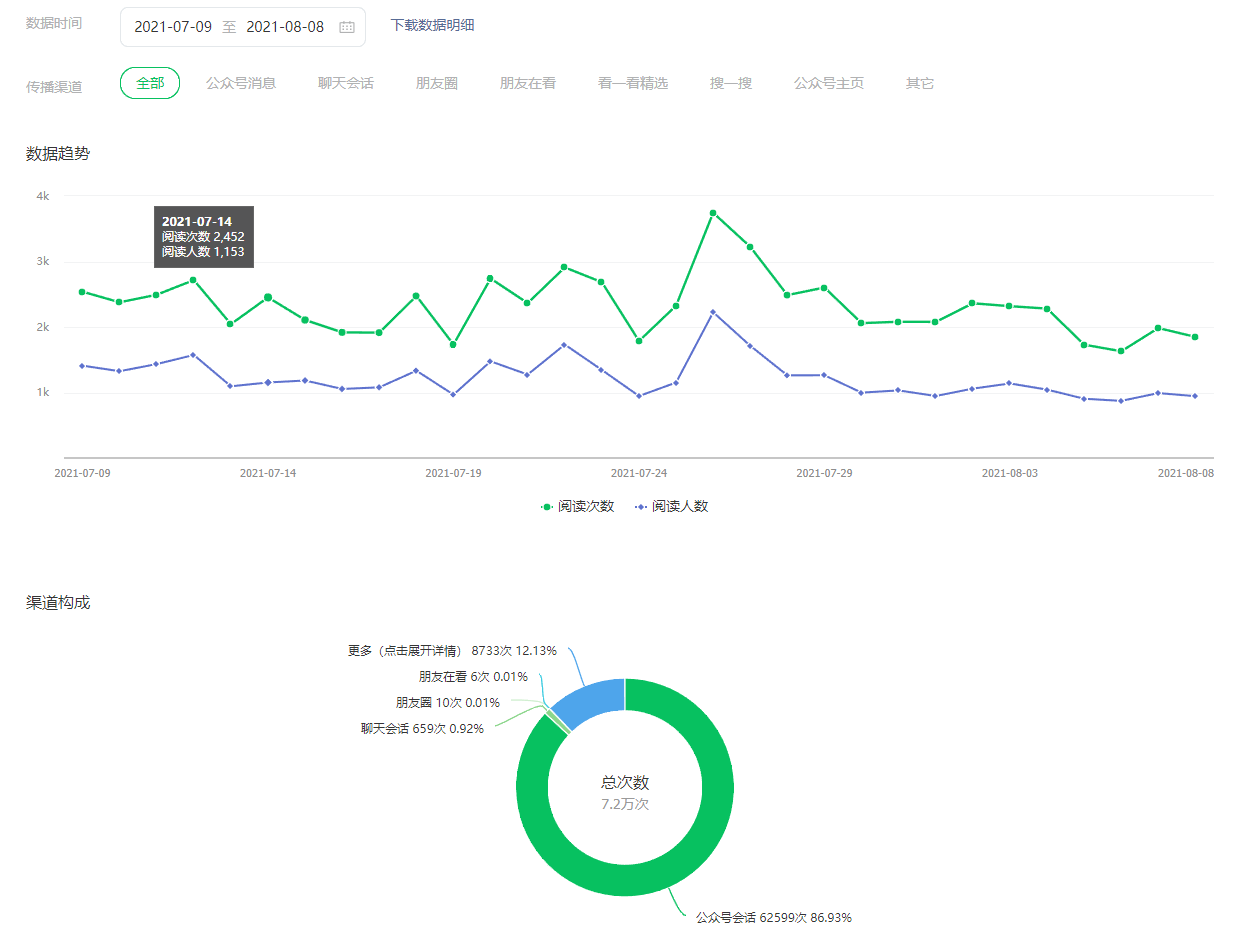Open end date 2021-08-08 field
This screenshot has height=925, width=1242.
(x=285, y=27)
